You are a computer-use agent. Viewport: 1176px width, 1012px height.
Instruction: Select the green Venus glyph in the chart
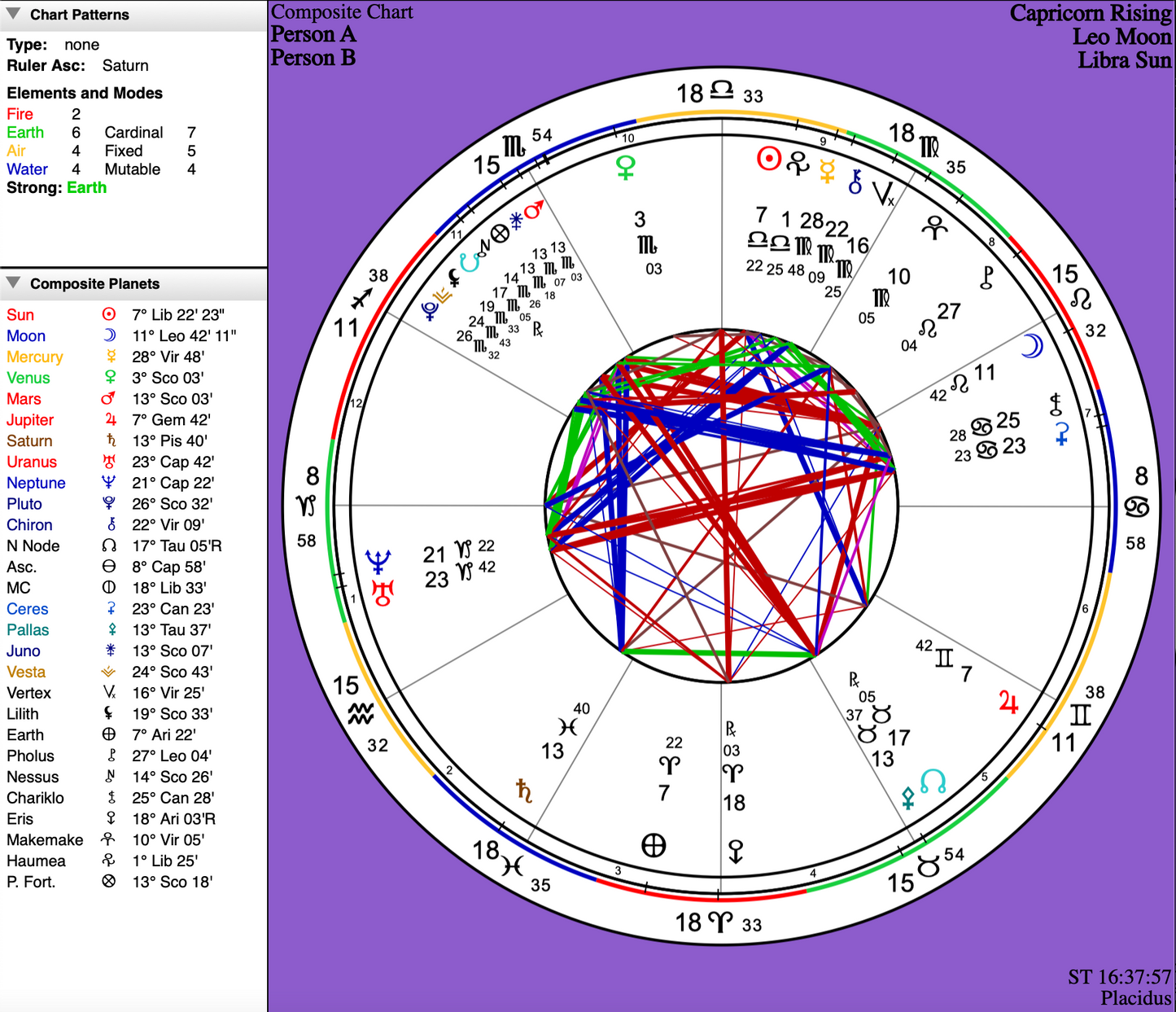[625, 168]
